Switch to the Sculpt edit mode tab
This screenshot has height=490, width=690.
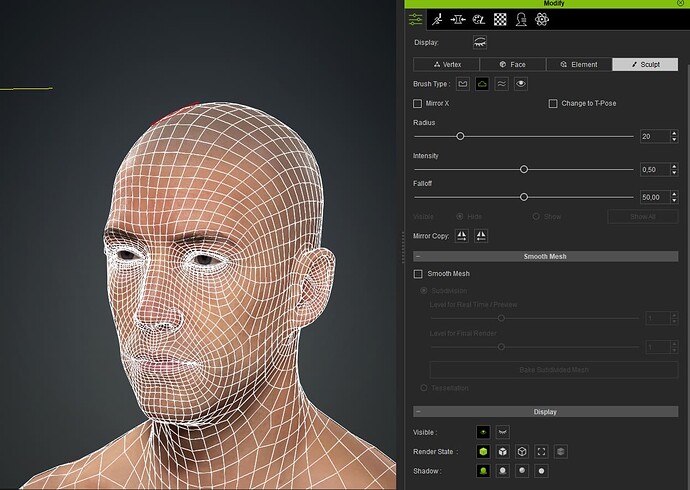pyautogui.click(x=645, y=65)
